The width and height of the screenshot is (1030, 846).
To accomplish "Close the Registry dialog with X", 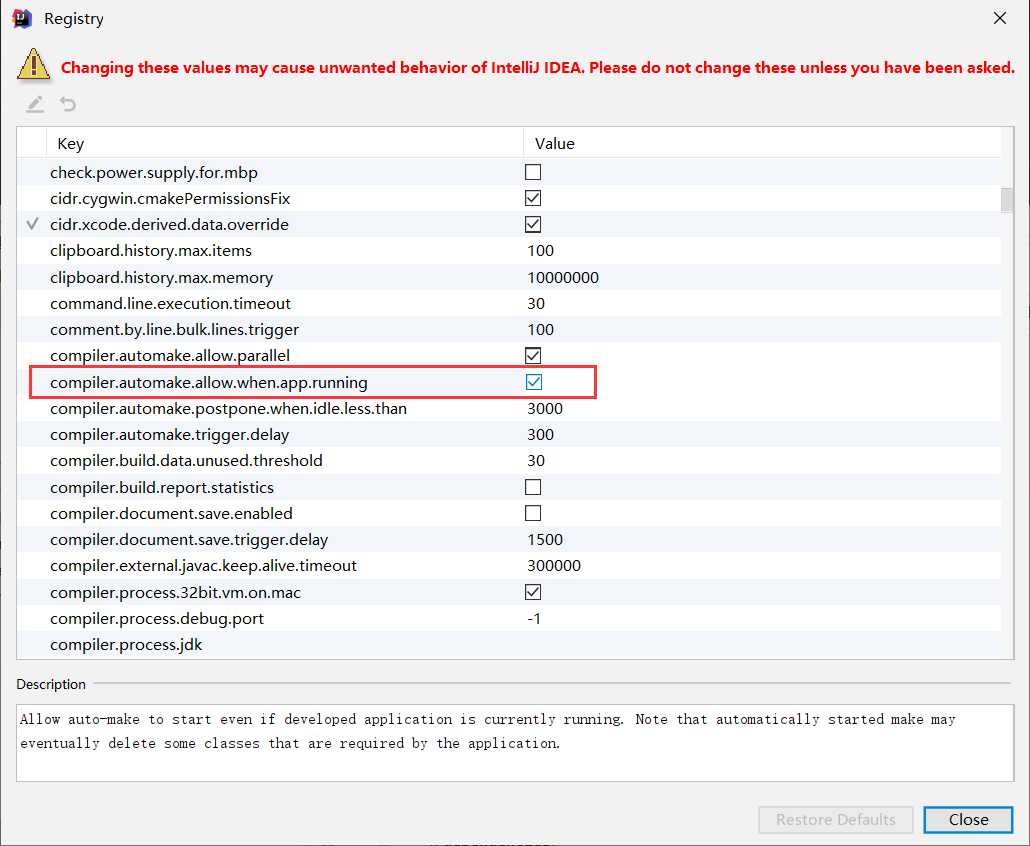I will pyautogui.click(x=1000, y=18).
